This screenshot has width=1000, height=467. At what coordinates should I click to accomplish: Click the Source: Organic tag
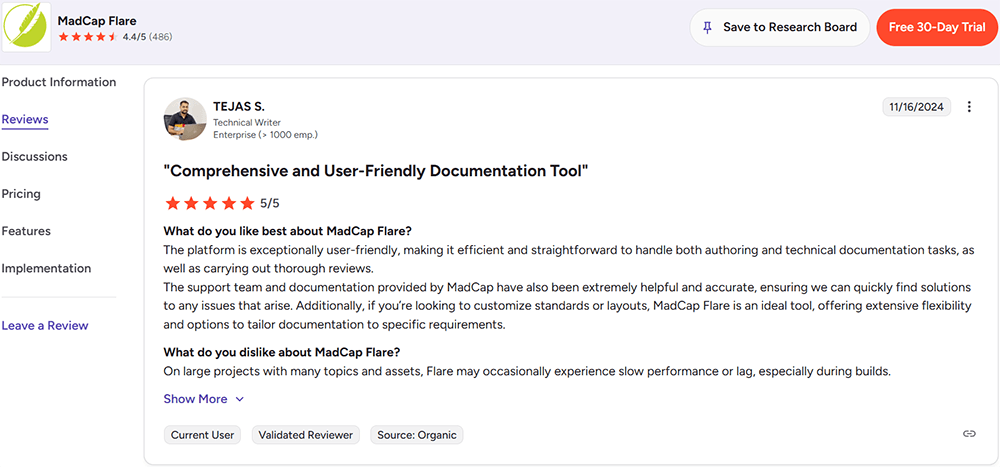point(417,435)
